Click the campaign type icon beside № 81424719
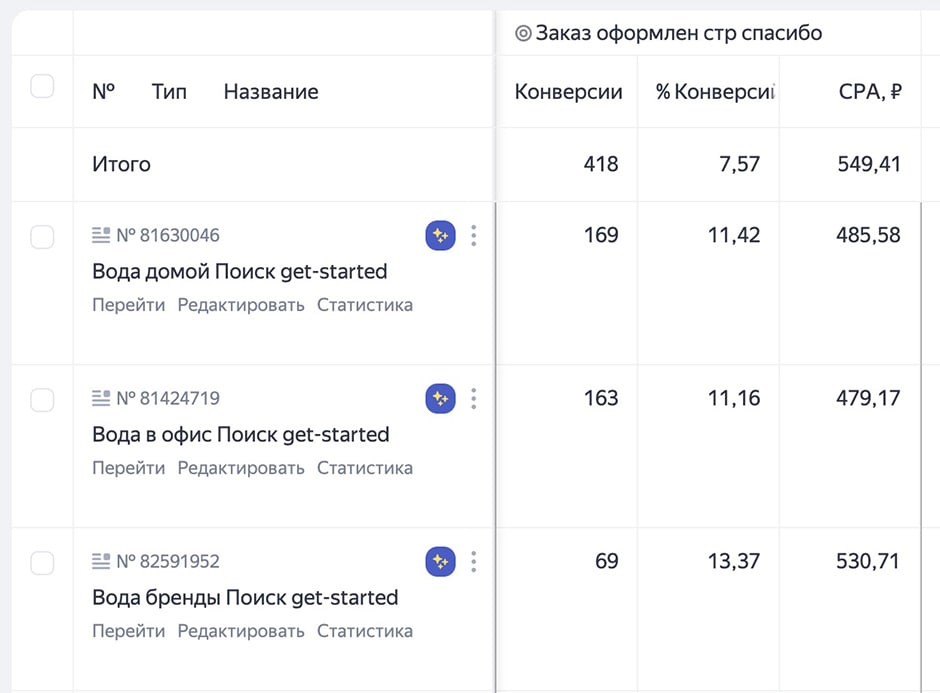This screenshot has height=693, width=940. click(101, 397)
